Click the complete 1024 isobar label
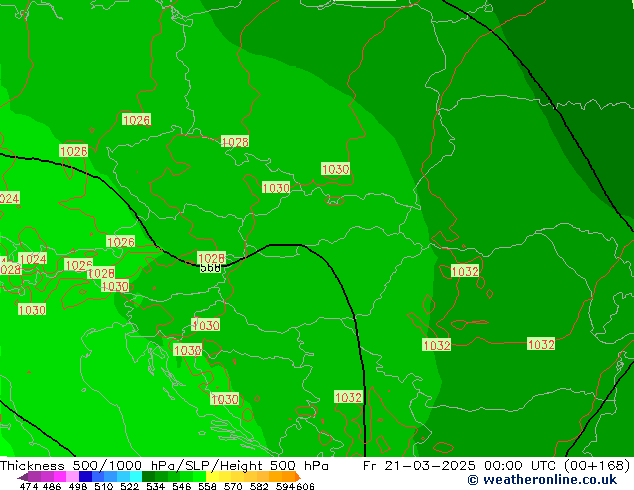Image resolution: width=634 pixels, height=490 pixels. tap(33, 259)
